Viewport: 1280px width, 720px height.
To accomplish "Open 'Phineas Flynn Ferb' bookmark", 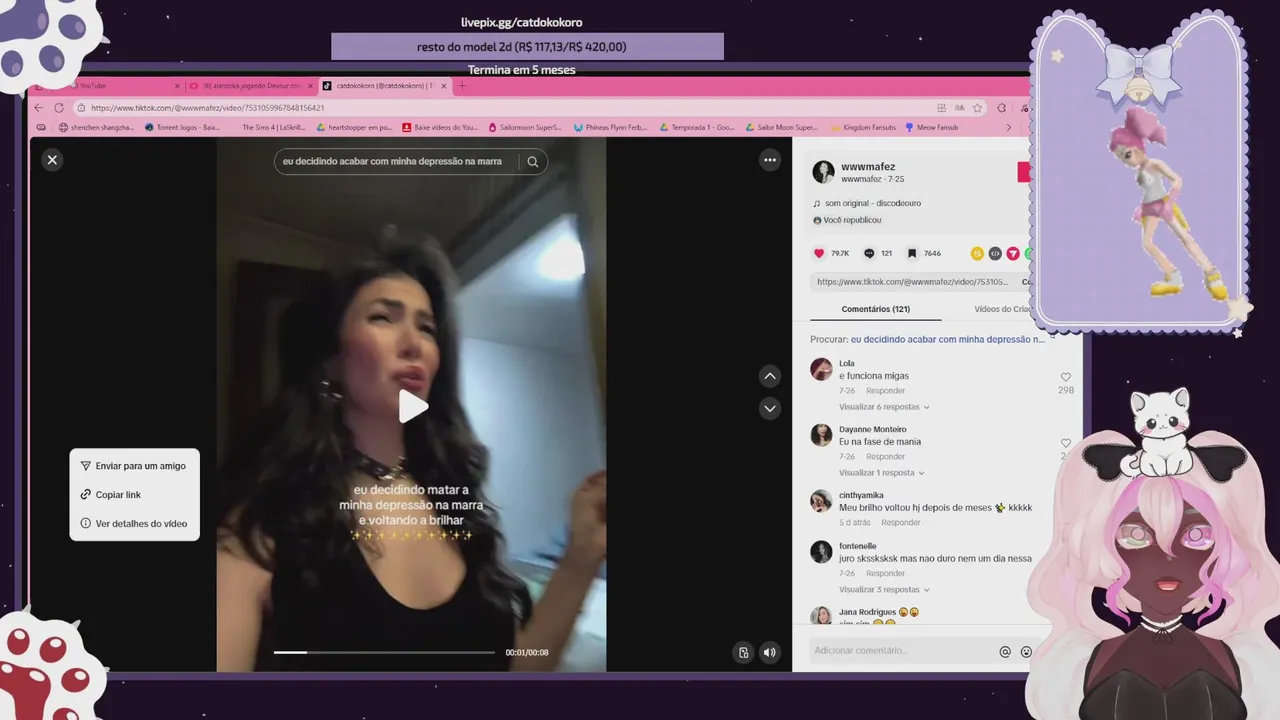I will pos(610,127).
